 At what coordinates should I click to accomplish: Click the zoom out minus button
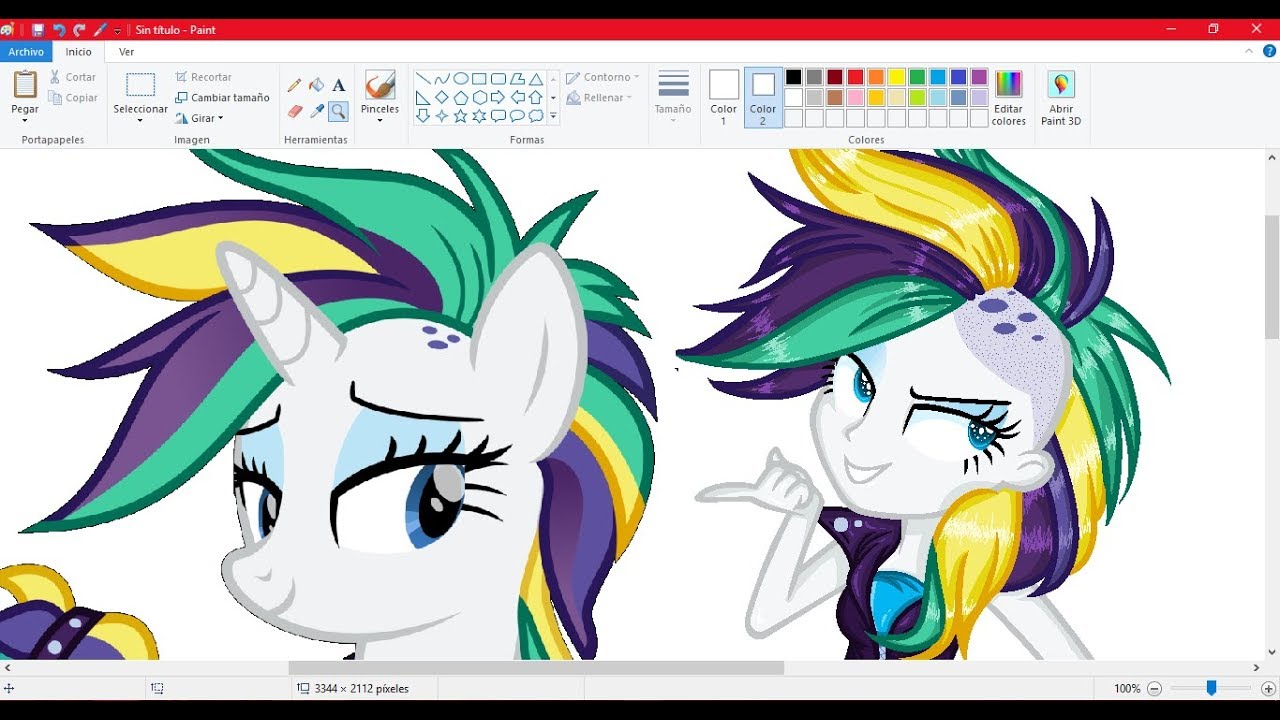tap(1154, 688)
